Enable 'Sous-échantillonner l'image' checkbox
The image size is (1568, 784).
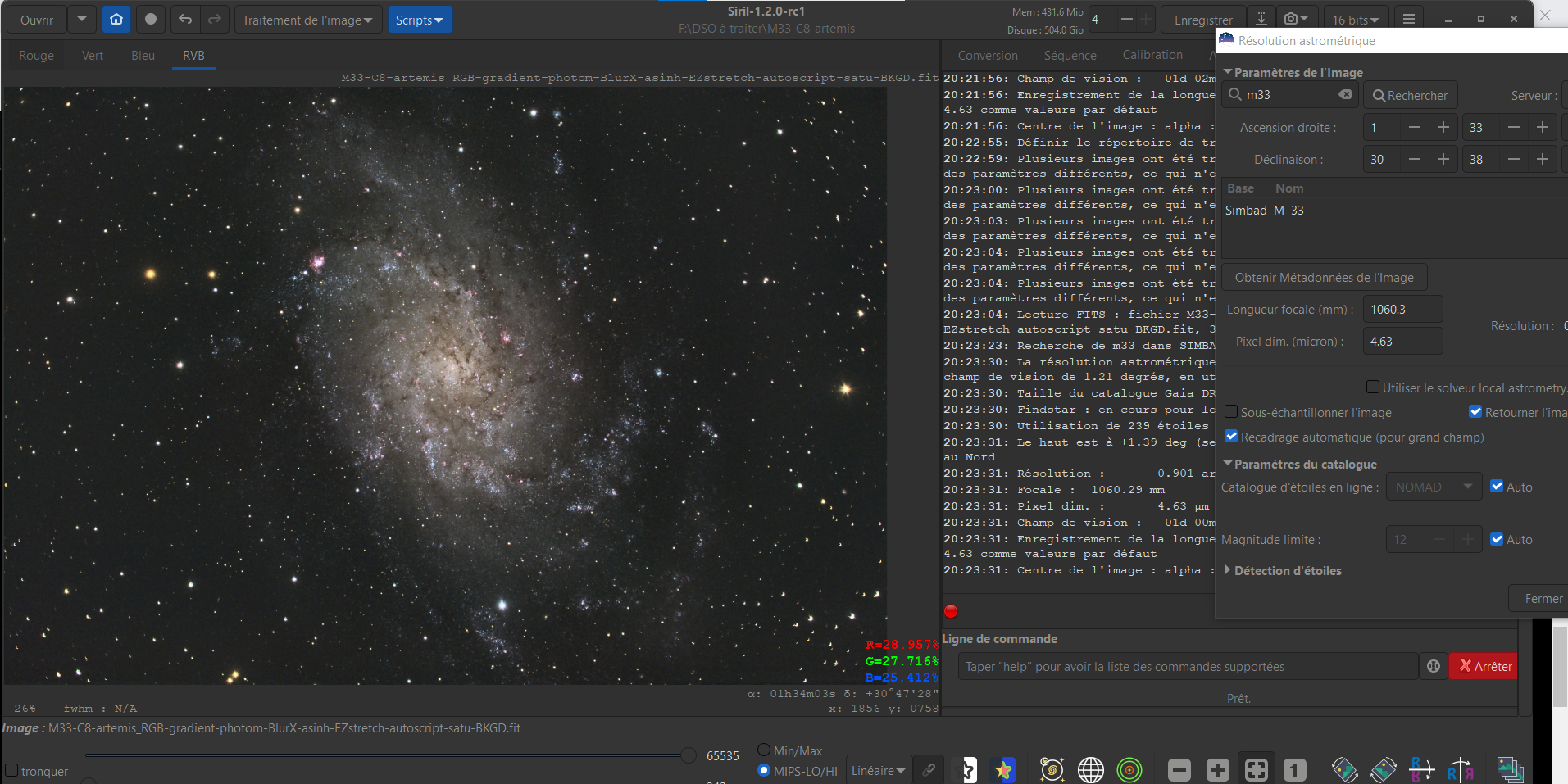pos(1231,412)
